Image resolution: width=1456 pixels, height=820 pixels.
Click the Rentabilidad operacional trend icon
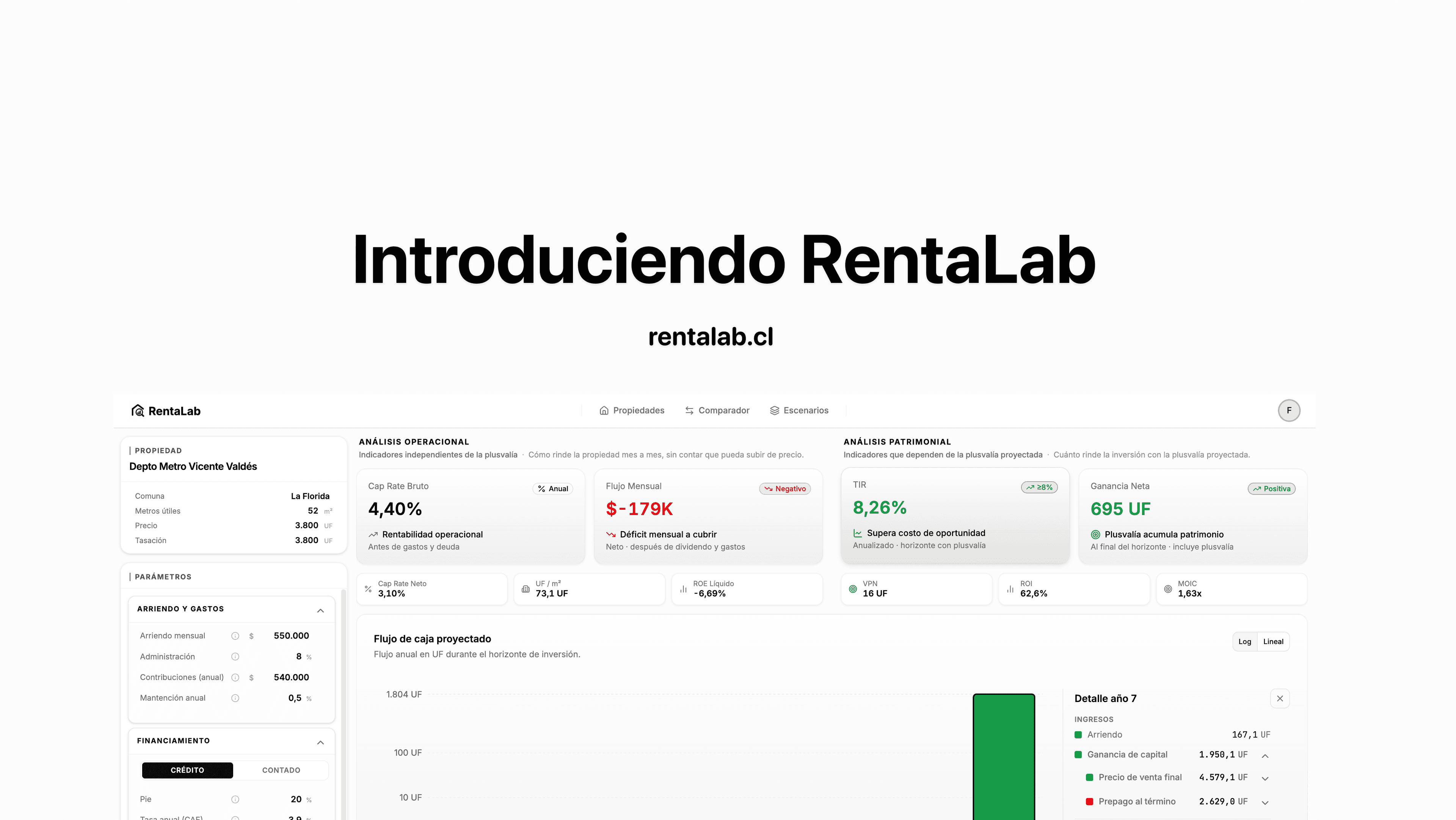(373, 534)
